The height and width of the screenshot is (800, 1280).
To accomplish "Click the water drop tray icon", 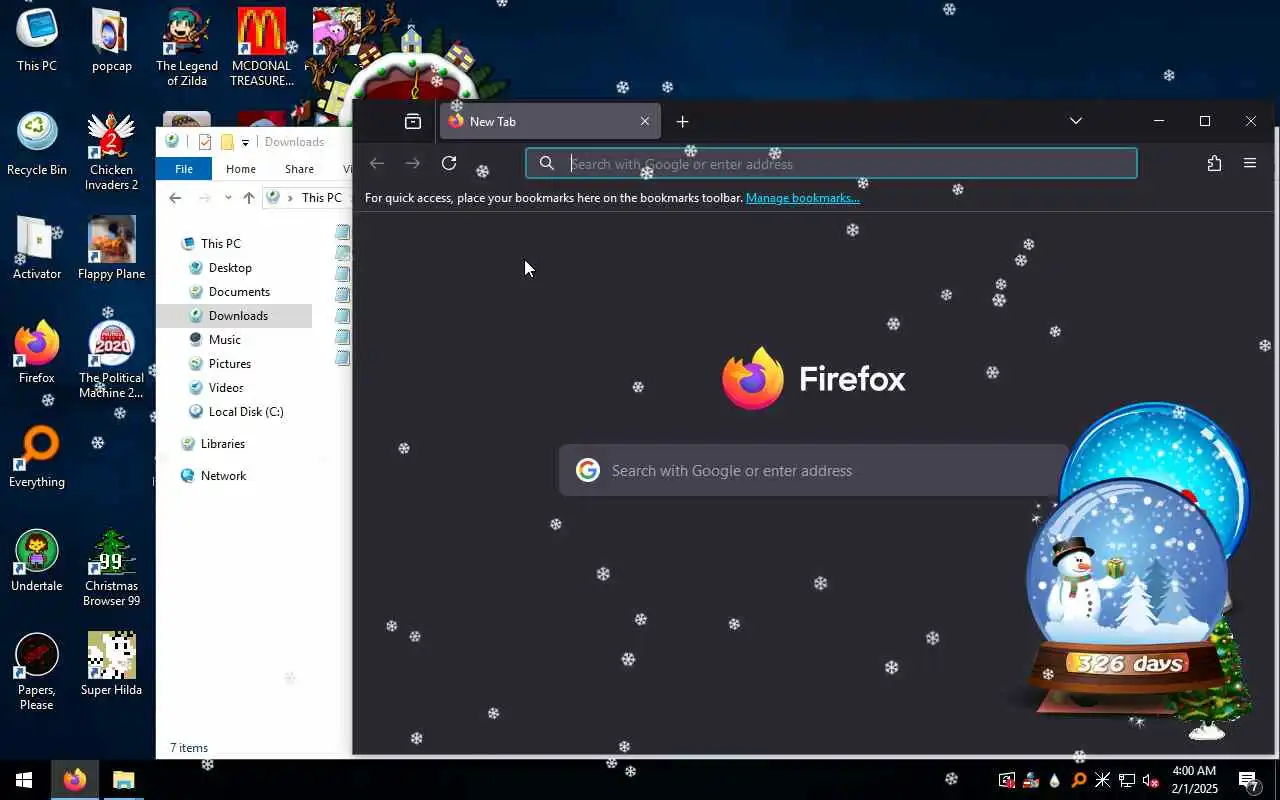I will pyautogui.click(x=1055, y=780).
